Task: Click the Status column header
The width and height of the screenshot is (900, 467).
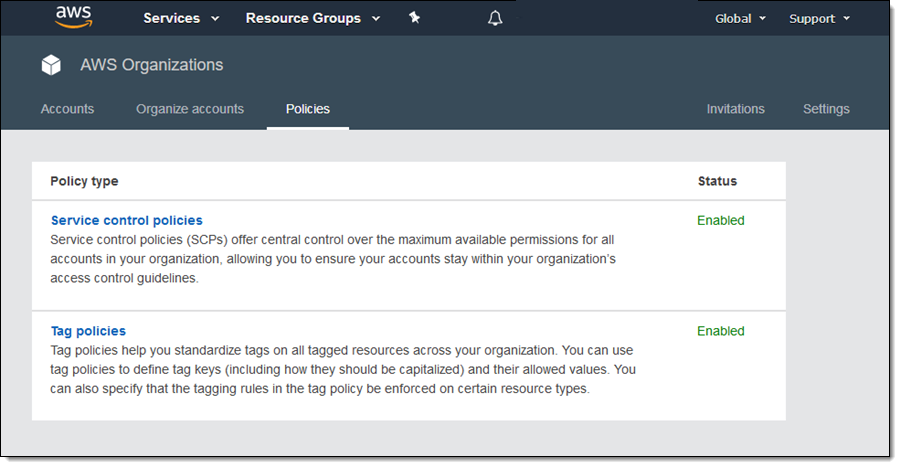Action: (717, 181)
